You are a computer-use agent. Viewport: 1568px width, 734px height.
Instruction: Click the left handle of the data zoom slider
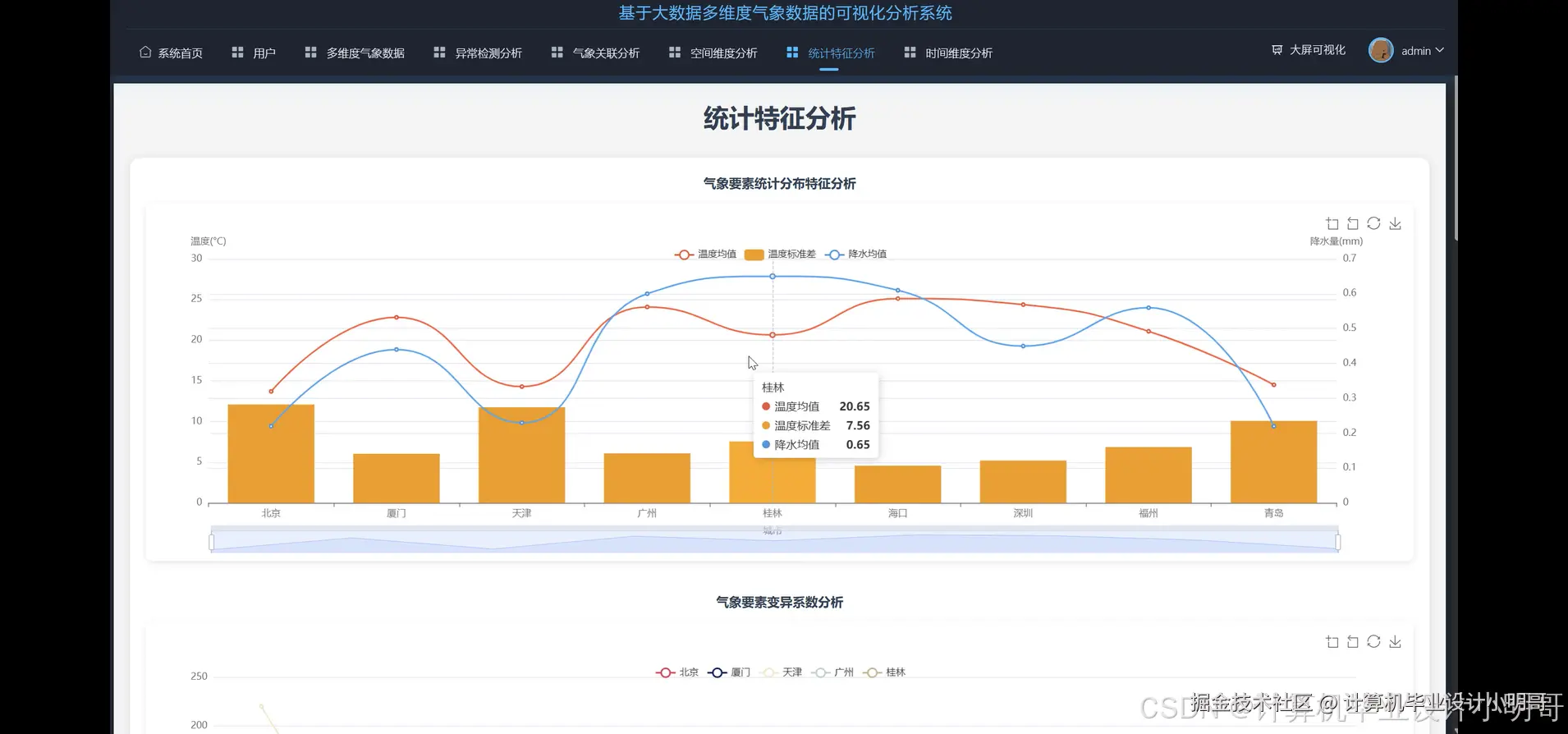point(212,542)
